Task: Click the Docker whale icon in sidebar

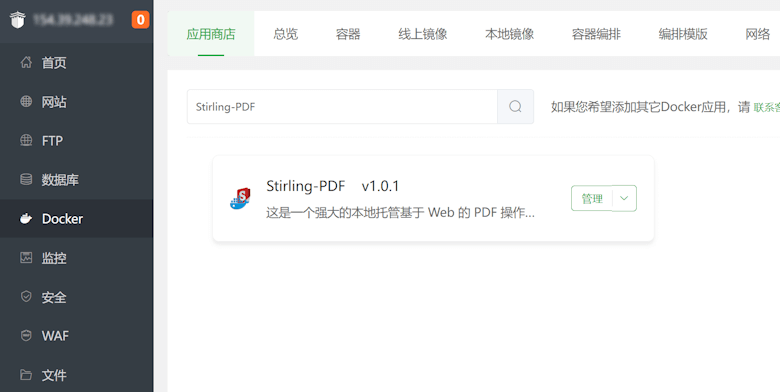Action: (26, 218)
